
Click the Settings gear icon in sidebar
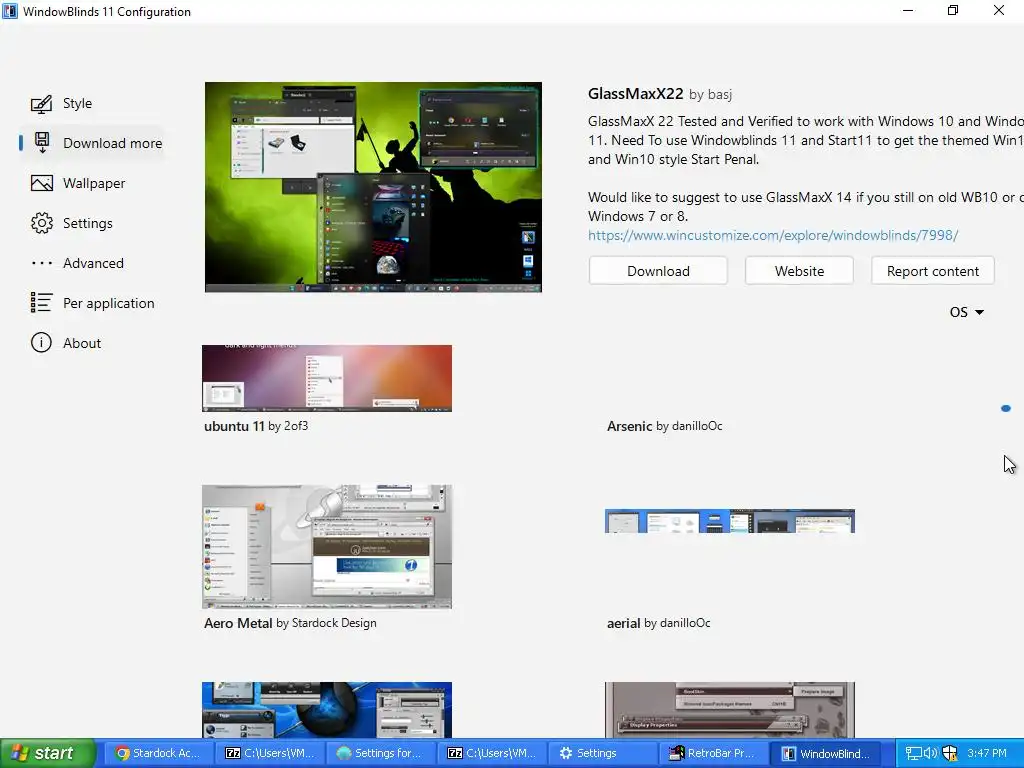(x=42, y=223)
